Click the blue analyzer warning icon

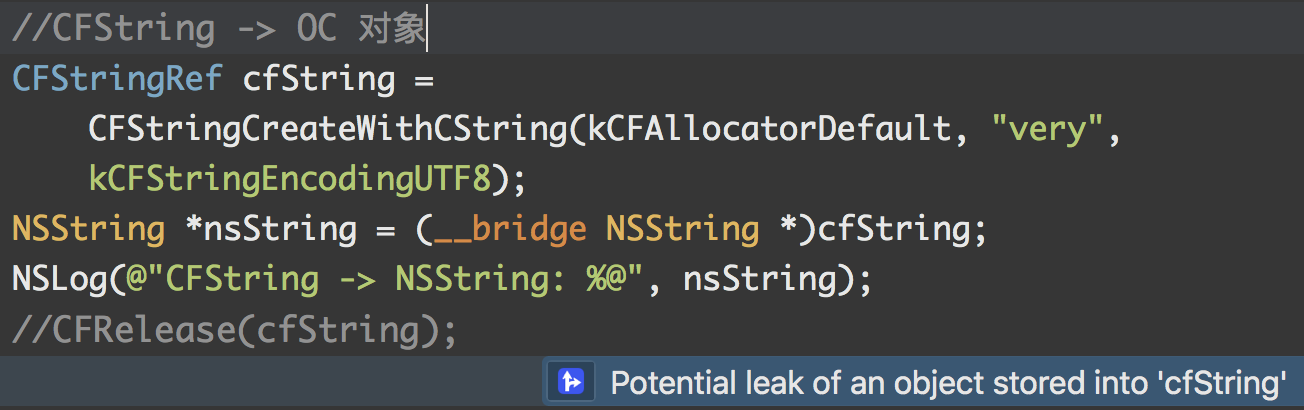pos(571,382)
